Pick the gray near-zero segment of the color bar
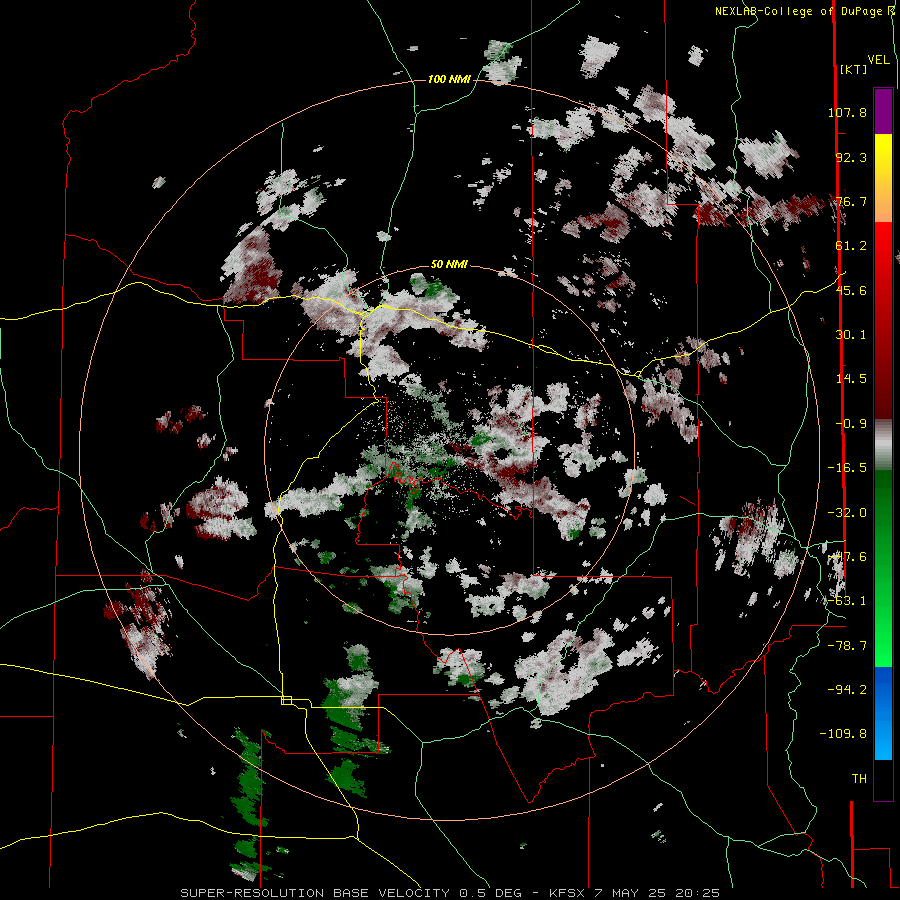This screenshot has width=900, height=900. pos(883,445)
